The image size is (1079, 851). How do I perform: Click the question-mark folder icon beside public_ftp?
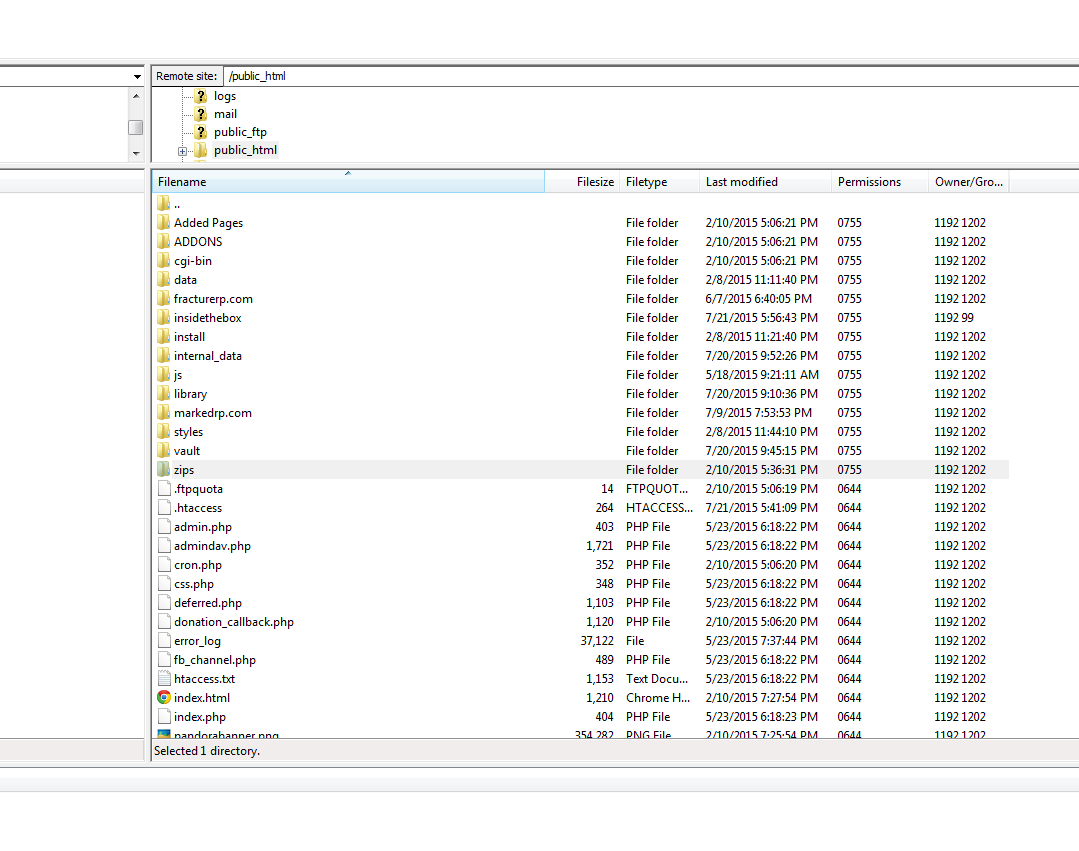click(x=200, y=132)
